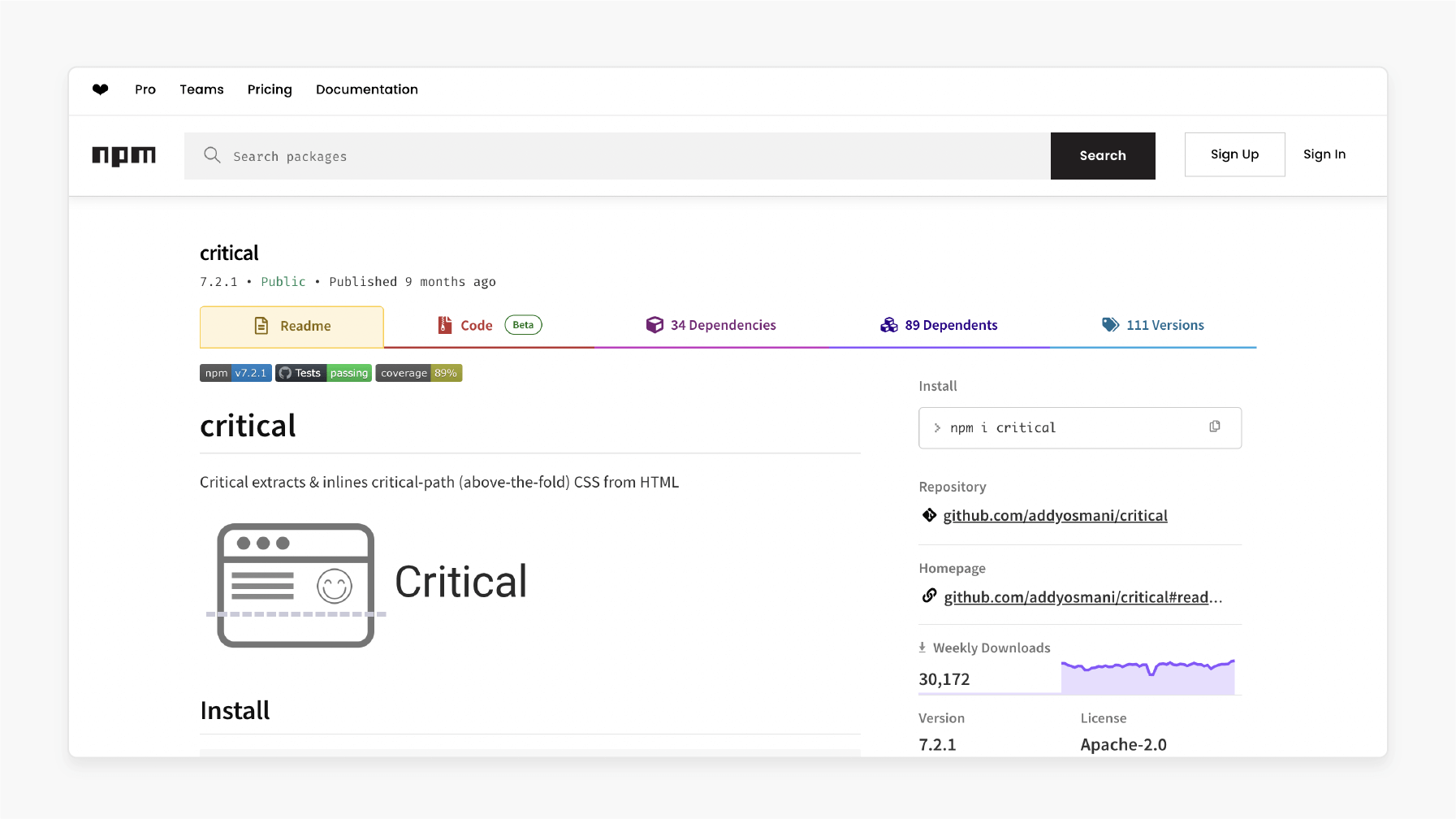Click the Beta label next to Code

[x=523, y=325]
